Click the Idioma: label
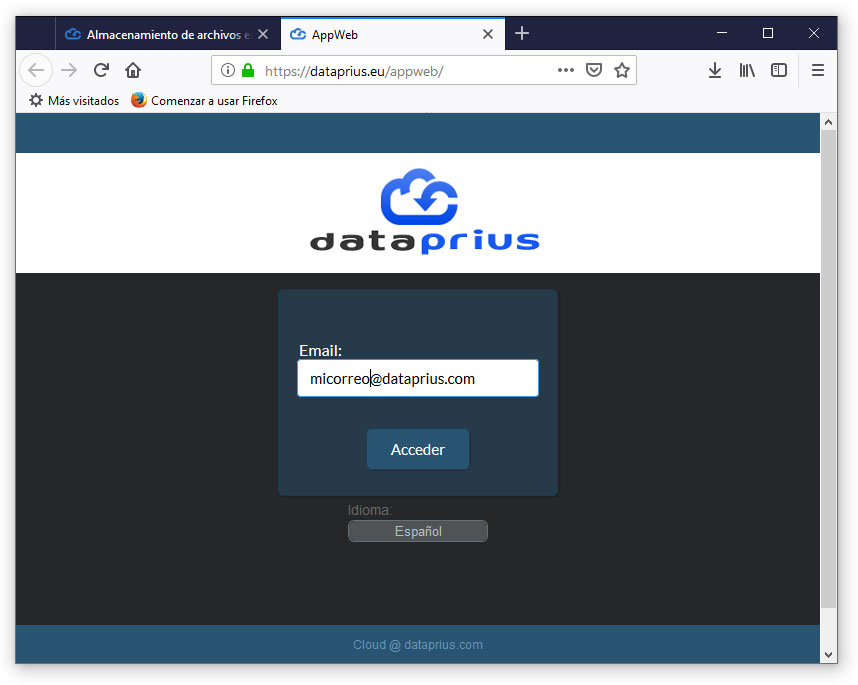 pos(370,510)
